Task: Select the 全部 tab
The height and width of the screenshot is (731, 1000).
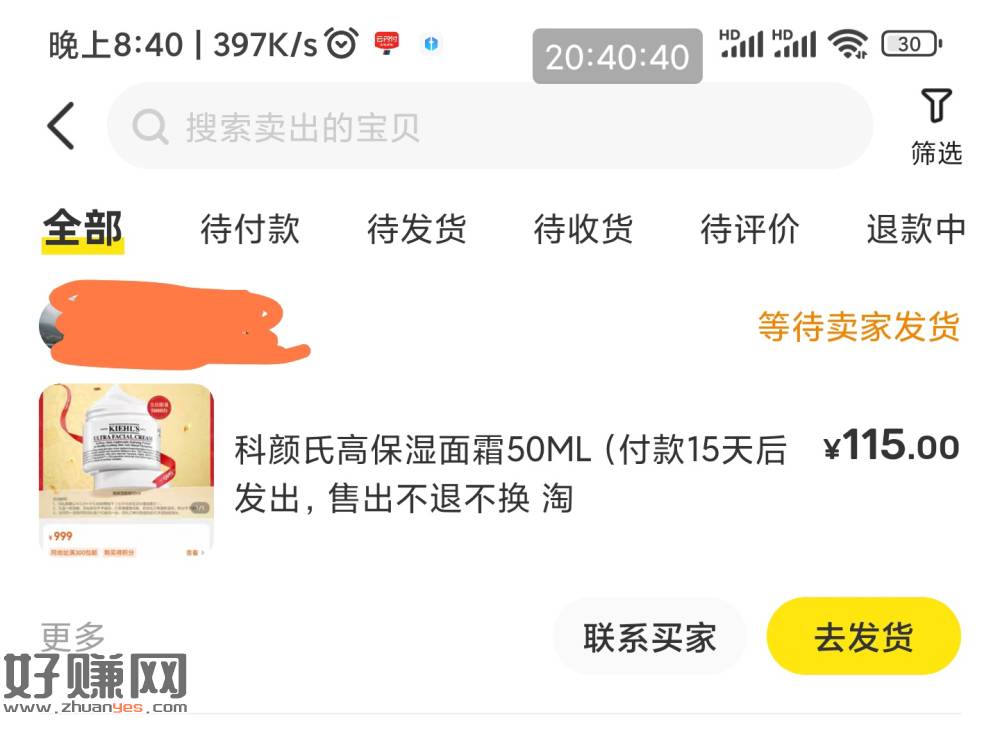Action: pyautogui.click(x=82, y=229)
